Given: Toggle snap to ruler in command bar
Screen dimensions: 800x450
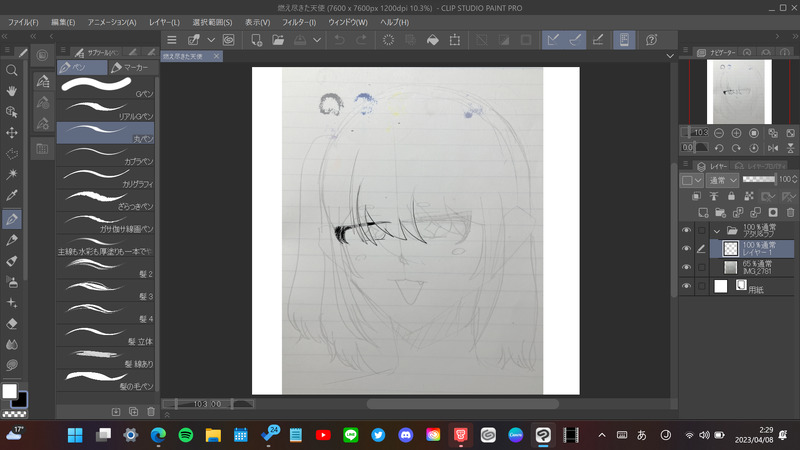Looking at the screenshot, I should (x=553, y=40).
